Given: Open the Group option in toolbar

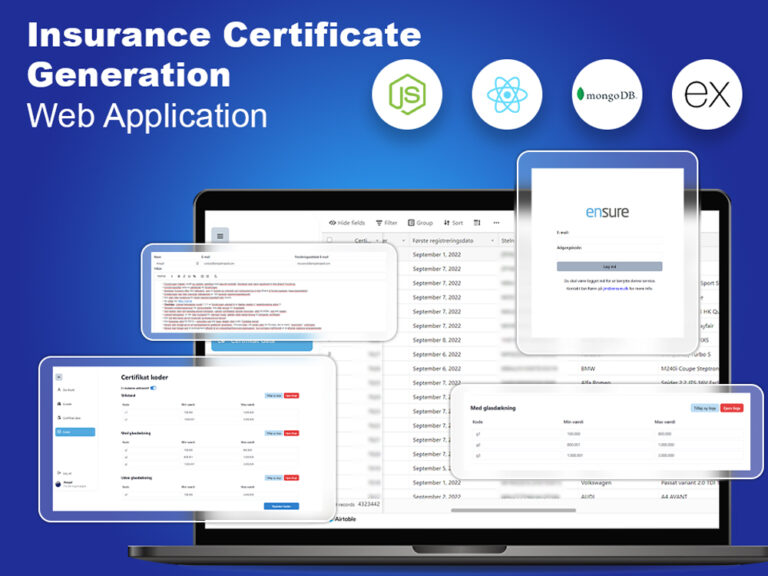Looking at the screenshot, I should coord(420,223).
